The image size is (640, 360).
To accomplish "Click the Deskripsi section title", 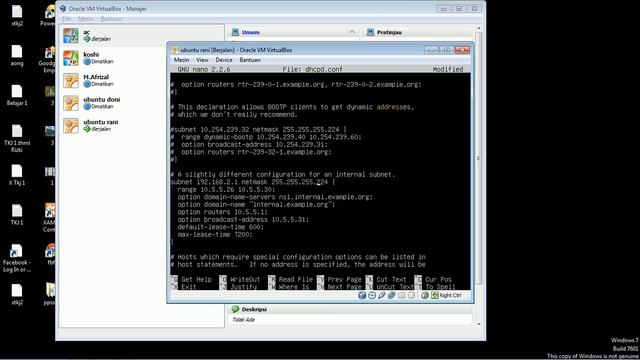I will (254, 309).
